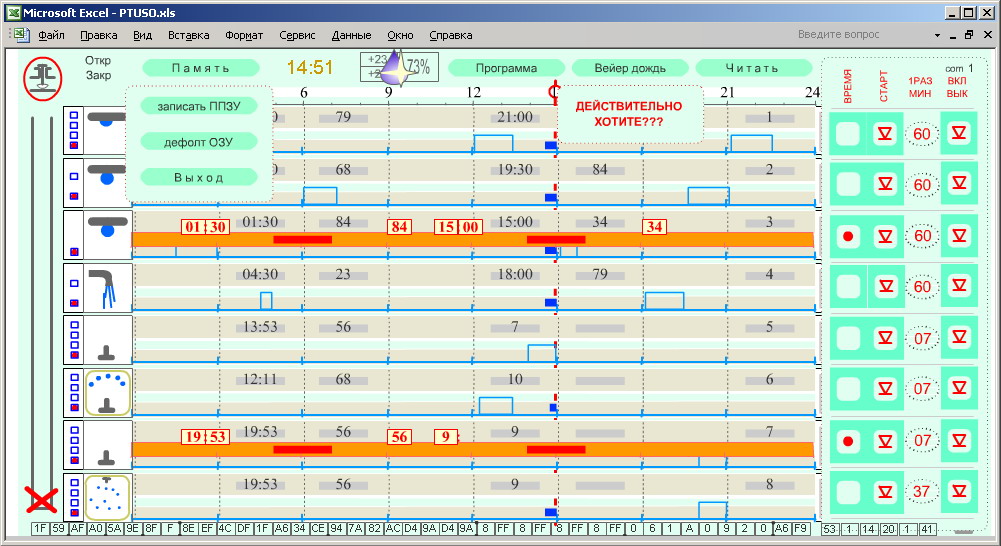Turn off the ВРЕМЯ toggle for zone 7

coord(848,441)
